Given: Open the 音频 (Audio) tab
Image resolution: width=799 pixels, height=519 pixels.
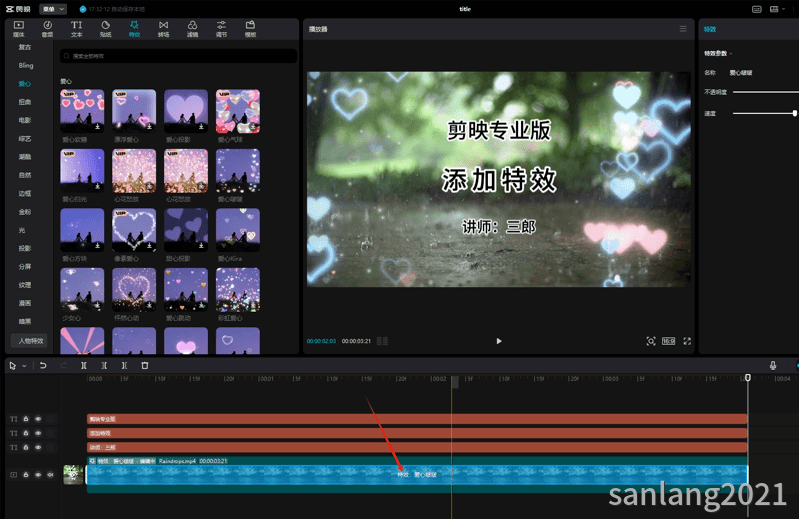Looking at the screenshot, I should (x=47, y=29).
